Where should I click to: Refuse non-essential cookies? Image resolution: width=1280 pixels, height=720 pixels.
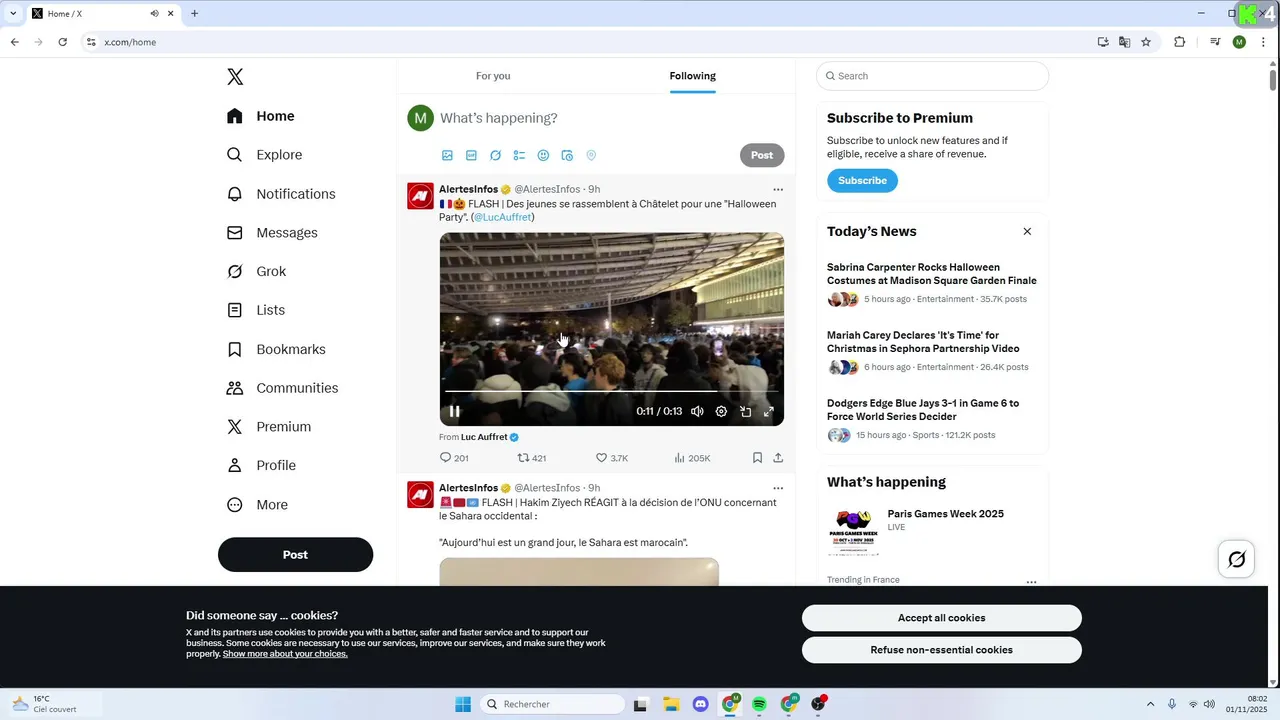click(941, 650)
